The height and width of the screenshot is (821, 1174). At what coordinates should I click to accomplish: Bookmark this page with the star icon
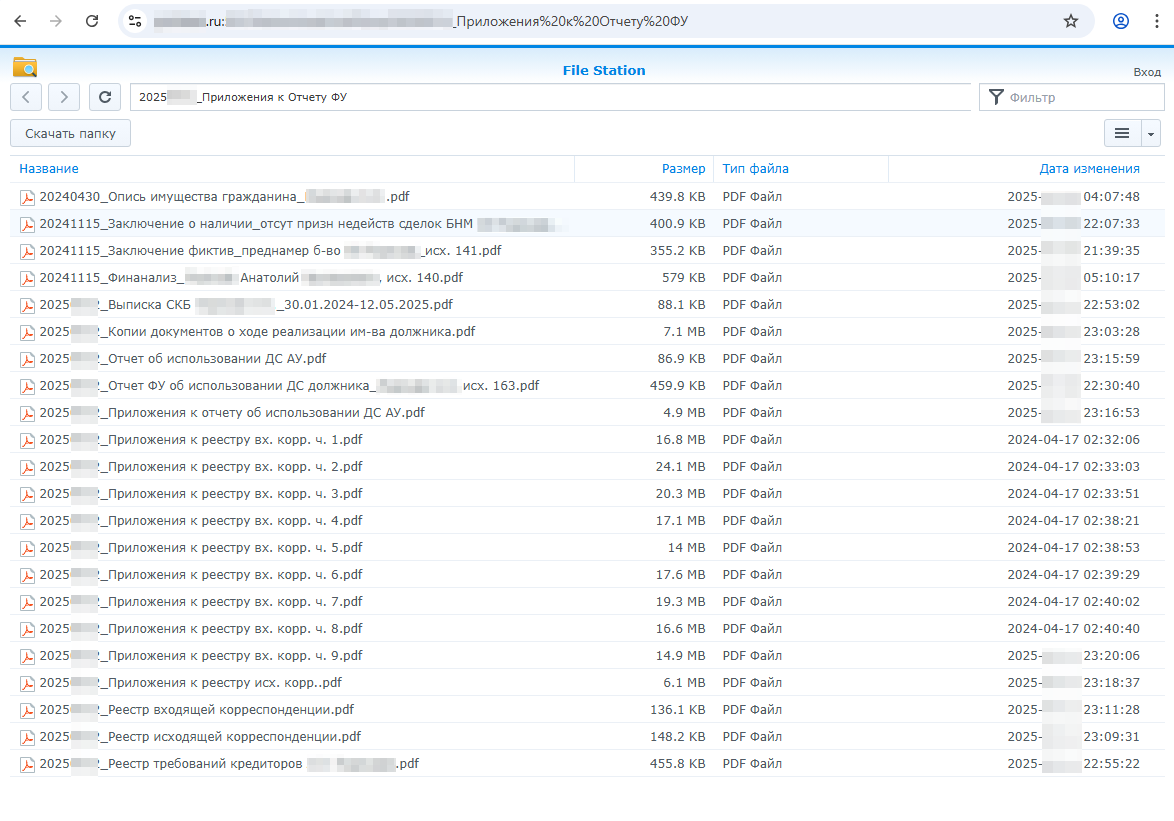click(1071, 21)
